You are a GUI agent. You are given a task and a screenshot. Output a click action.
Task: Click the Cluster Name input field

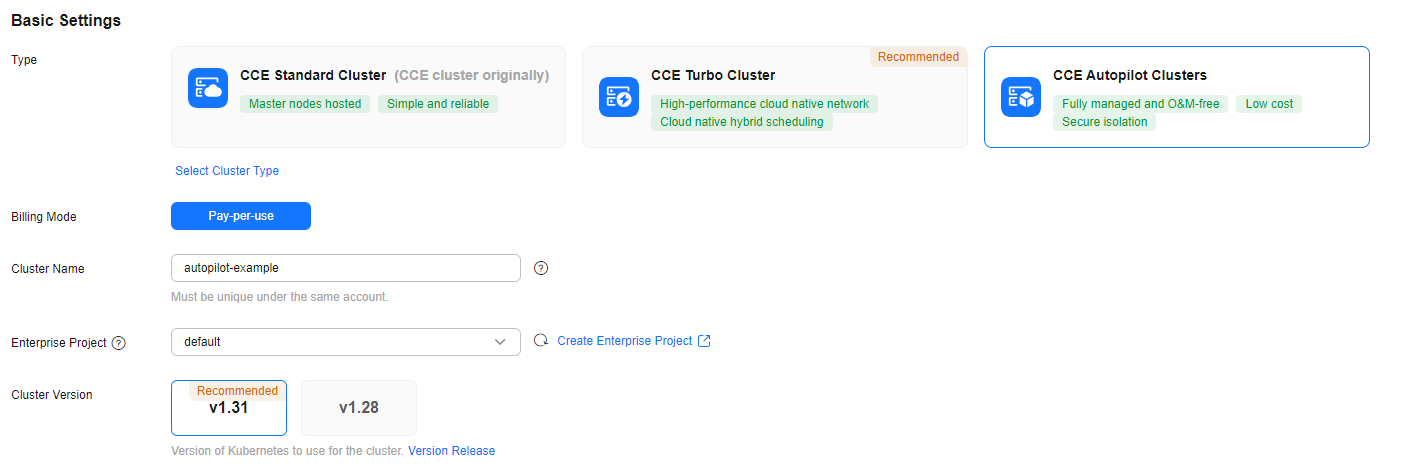[x=346, y=268]
